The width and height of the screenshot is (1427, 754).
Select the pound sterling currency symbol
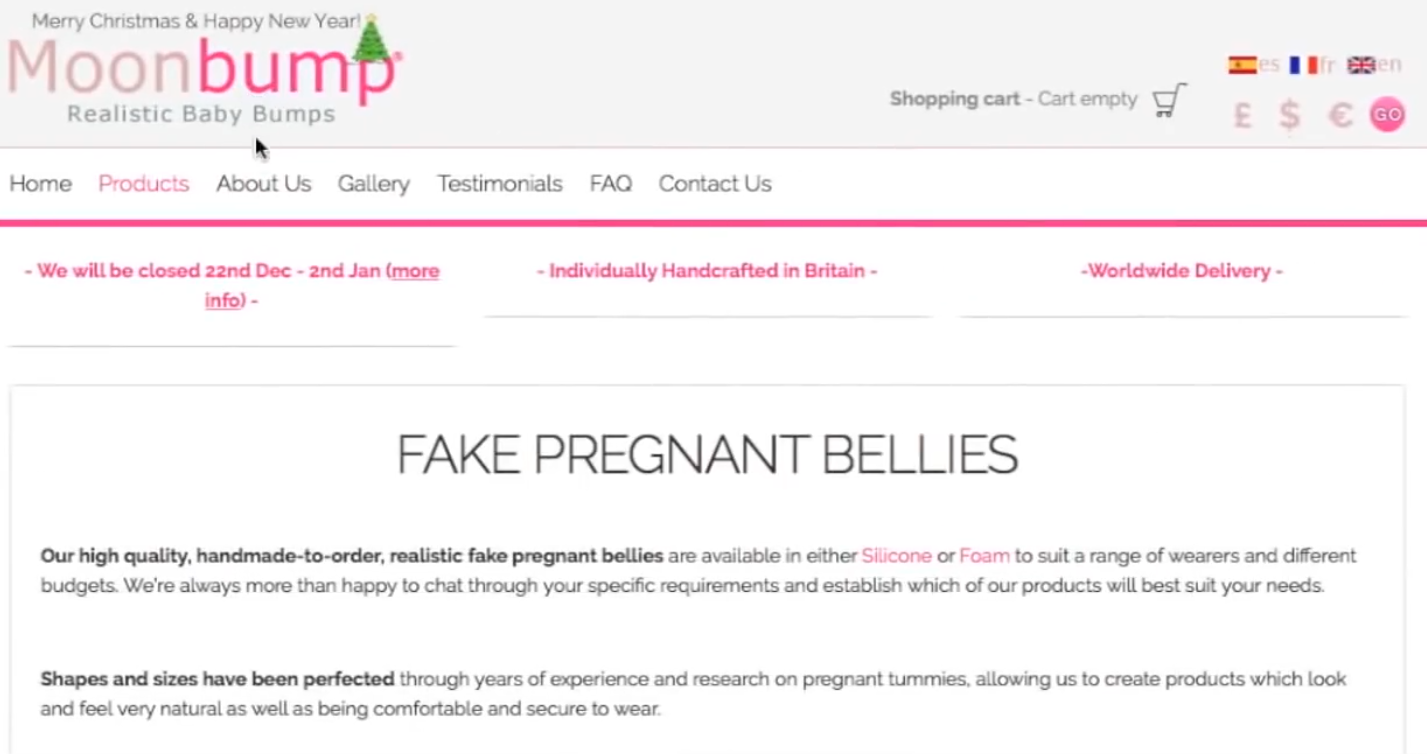[x=1242, y=115]
